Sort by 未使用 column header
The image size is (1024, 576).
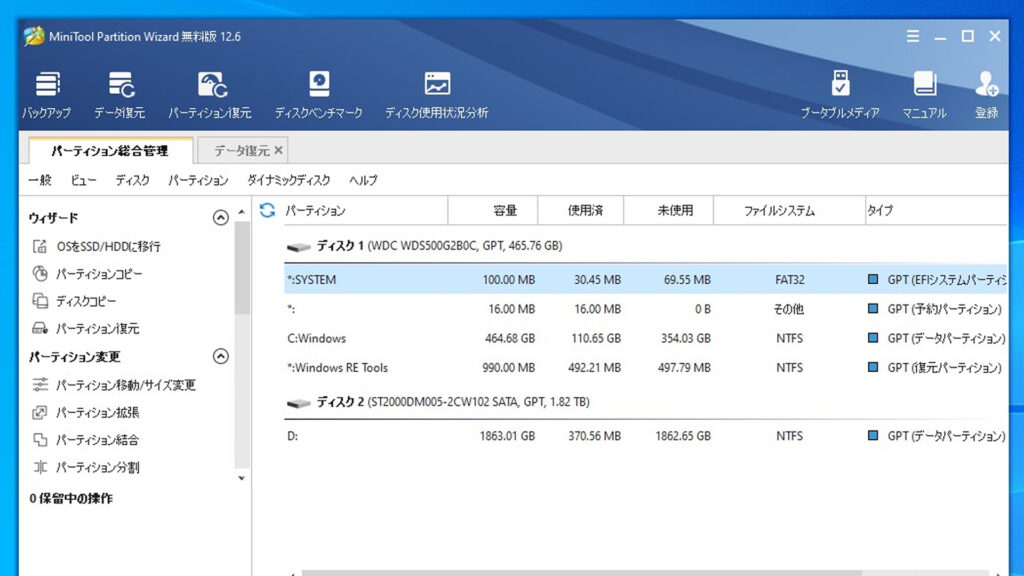click(669, 210)
